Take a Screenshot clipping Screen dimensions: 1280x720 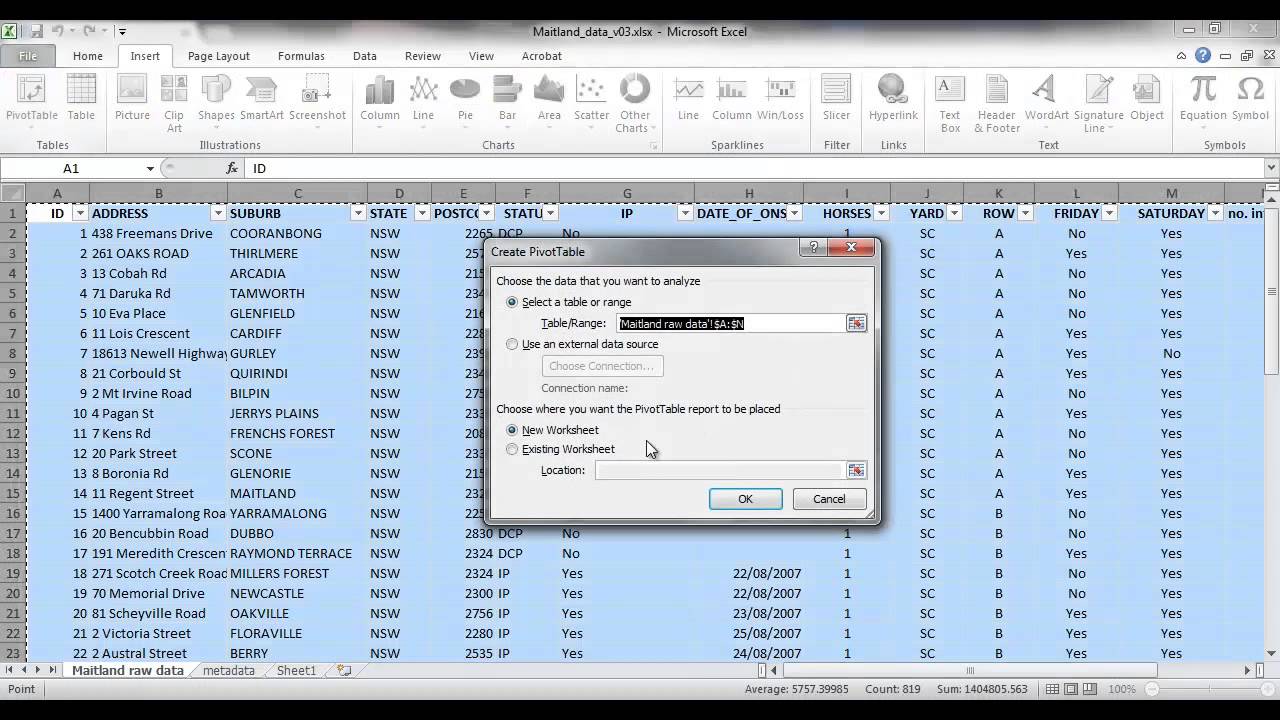317,101
